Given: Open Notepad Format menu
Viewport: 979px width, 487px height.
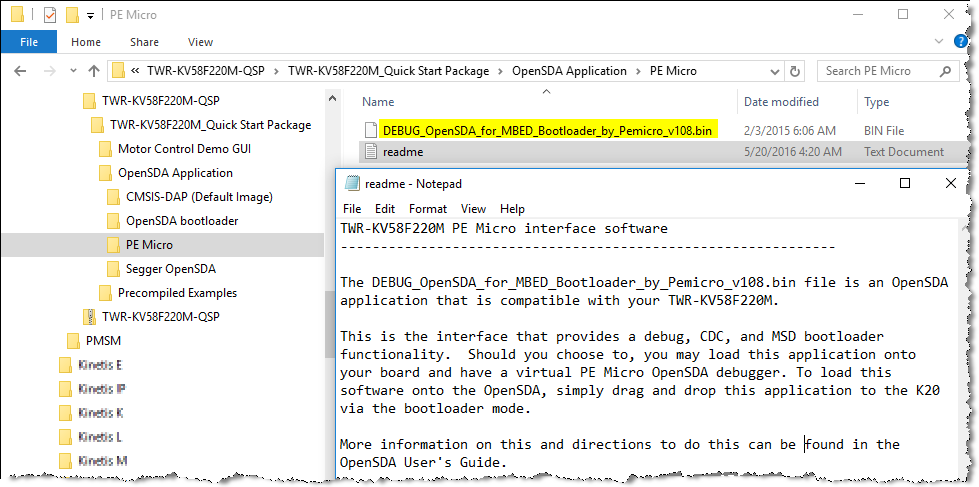Looking at the screenshot, I should (428, 209).
